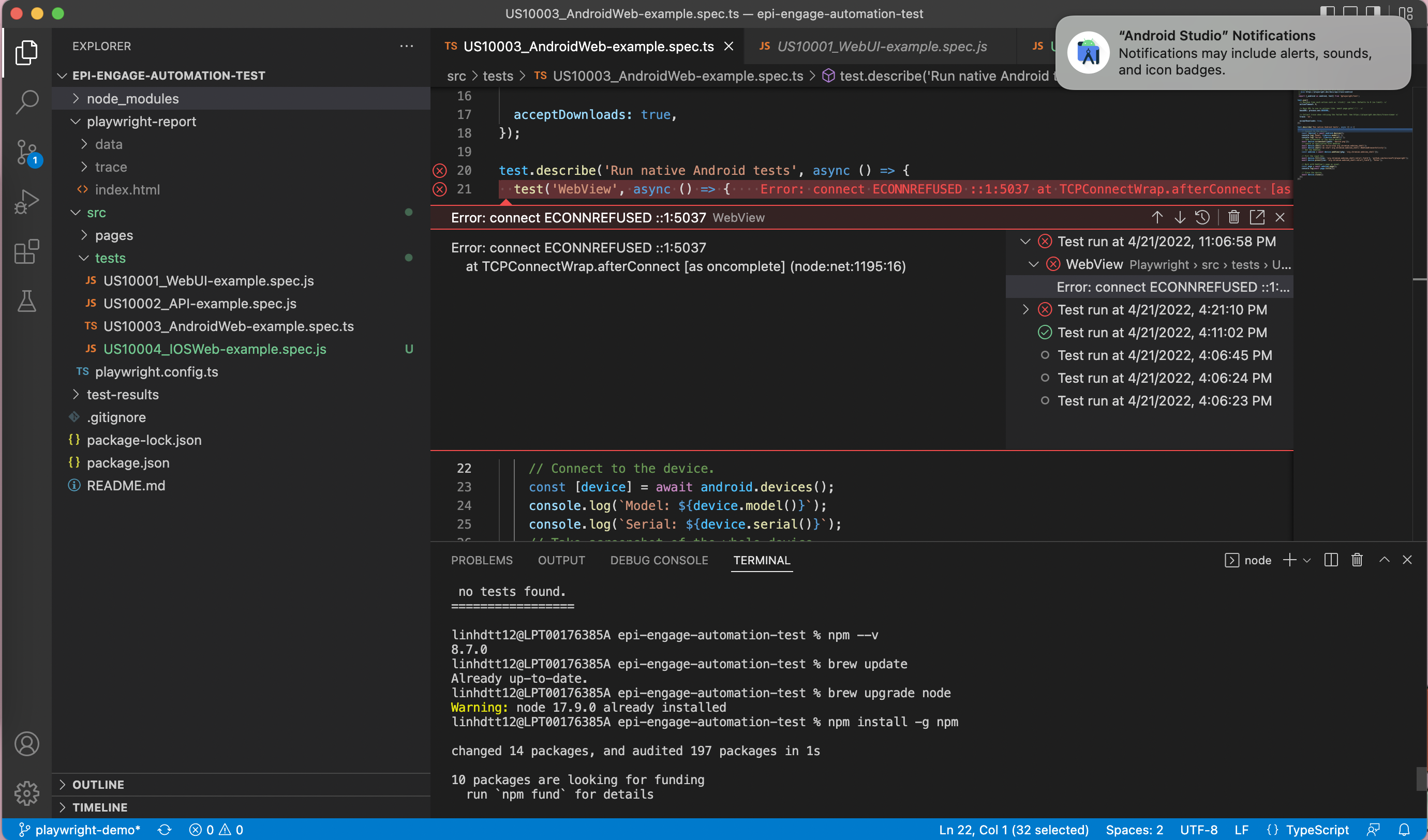Open the new terminal launch profile dropdown

coord(1307,560)
